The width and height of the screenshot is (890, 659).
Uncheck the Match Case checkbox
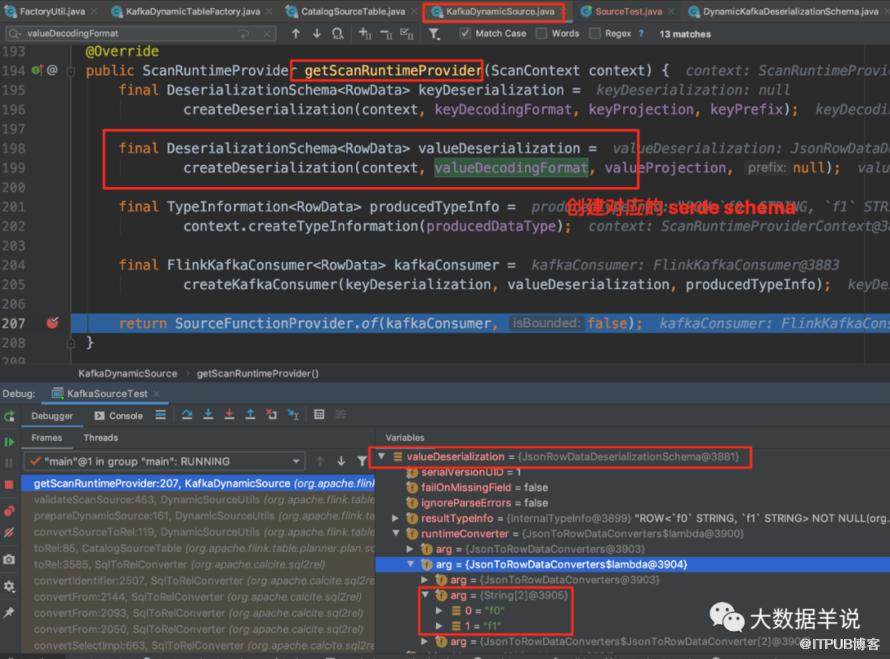click(x=465, y=33)
